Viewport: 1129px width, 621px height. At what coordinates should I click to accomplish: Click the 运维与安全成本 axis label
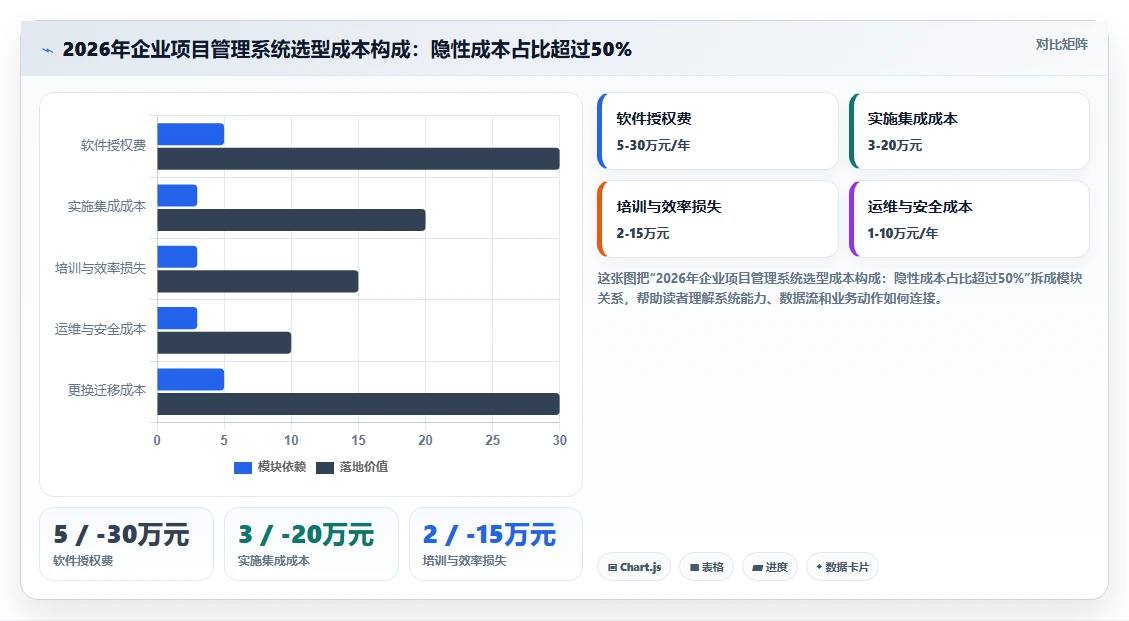100,329
